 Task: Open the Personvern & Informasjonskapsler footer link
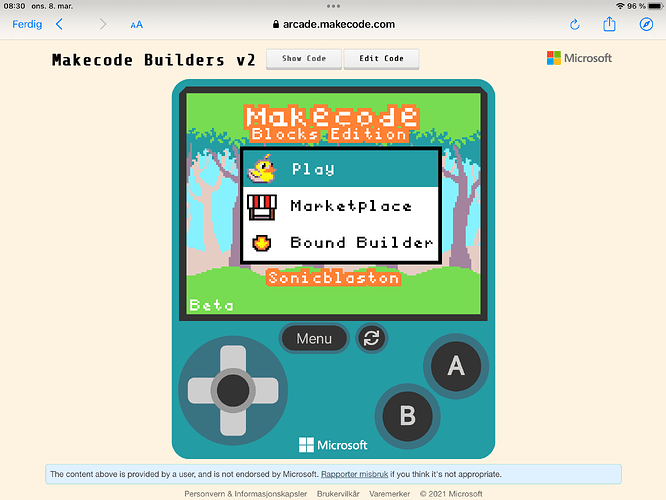click(246, 494)
